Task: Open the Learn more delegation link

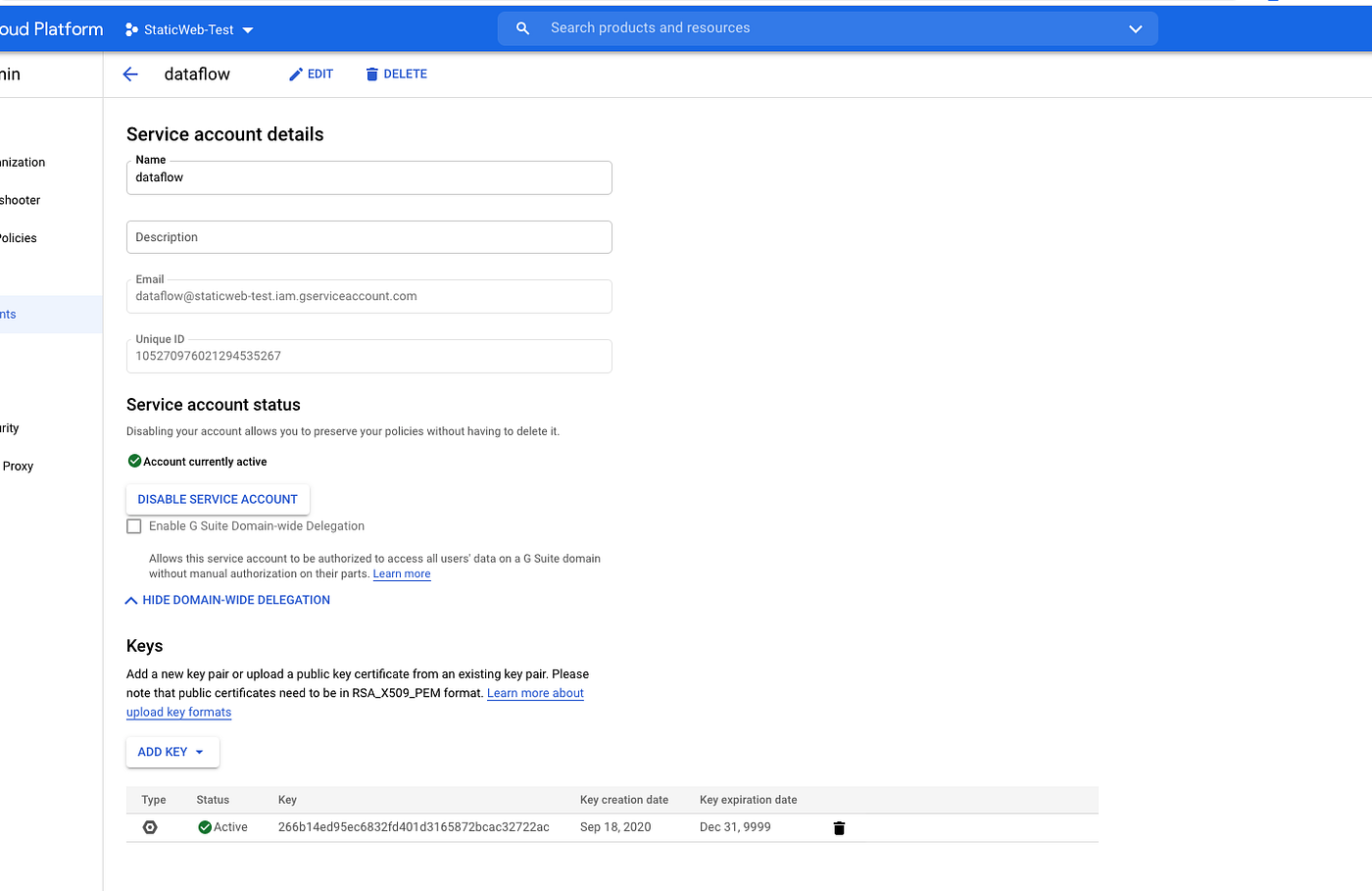Action: click(401, 573)
